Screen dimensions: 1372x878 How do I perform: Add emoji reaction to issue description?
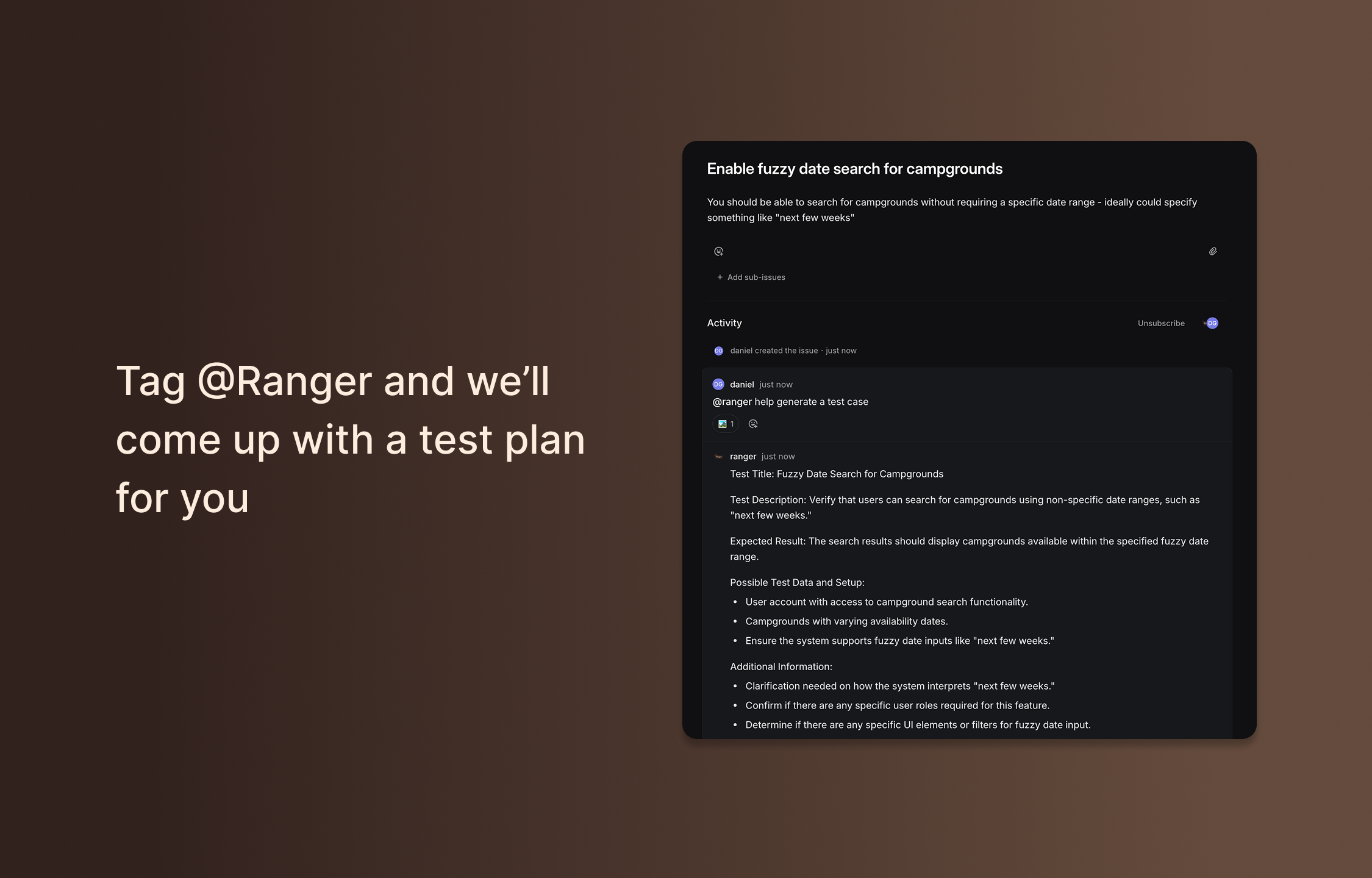point(719,251)
